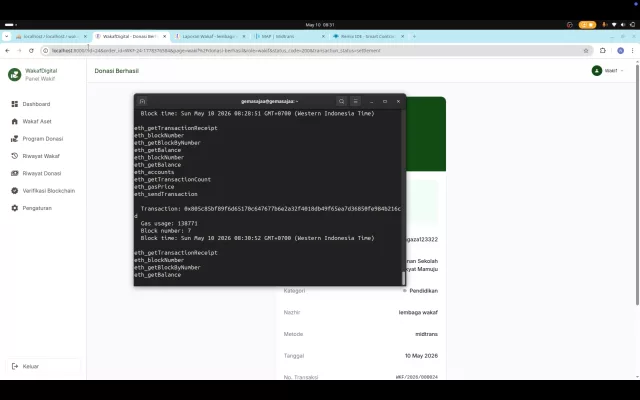Click the site info icon
Image resolution: width=640 pixels, height=400 pixels.
[x=46, y=51]
